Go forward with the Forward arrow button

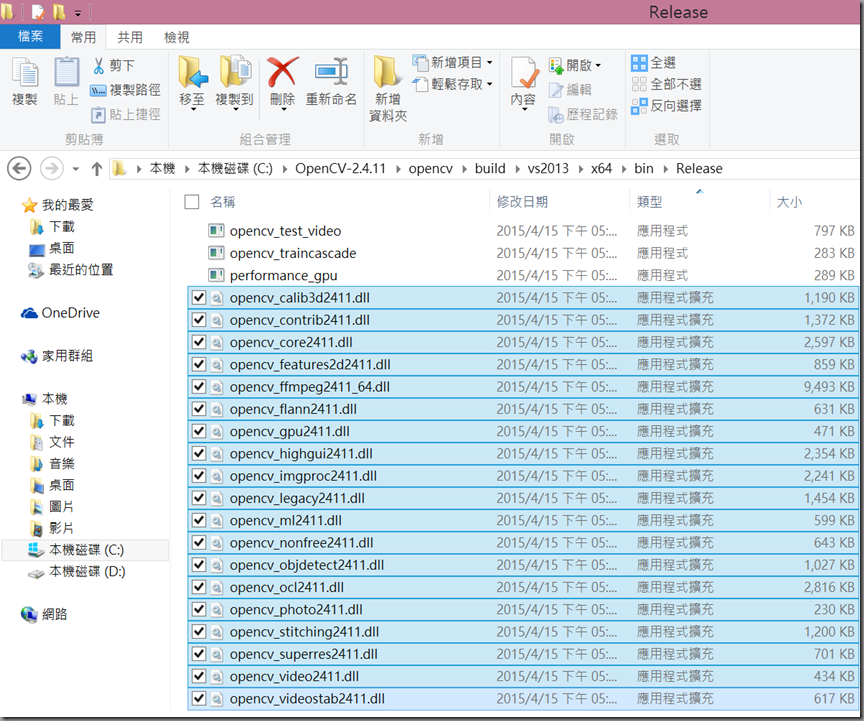tap(51, 168)
